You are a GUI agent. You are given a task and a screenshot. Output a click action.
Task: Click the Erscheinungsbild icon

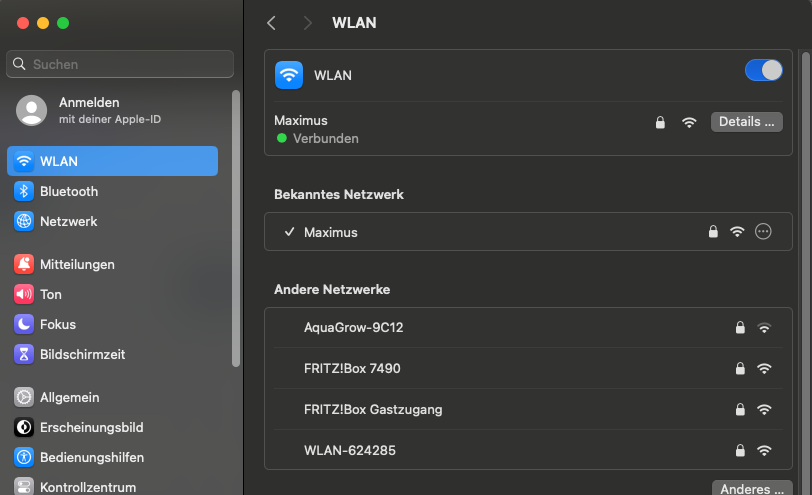(x=24, y=427)
